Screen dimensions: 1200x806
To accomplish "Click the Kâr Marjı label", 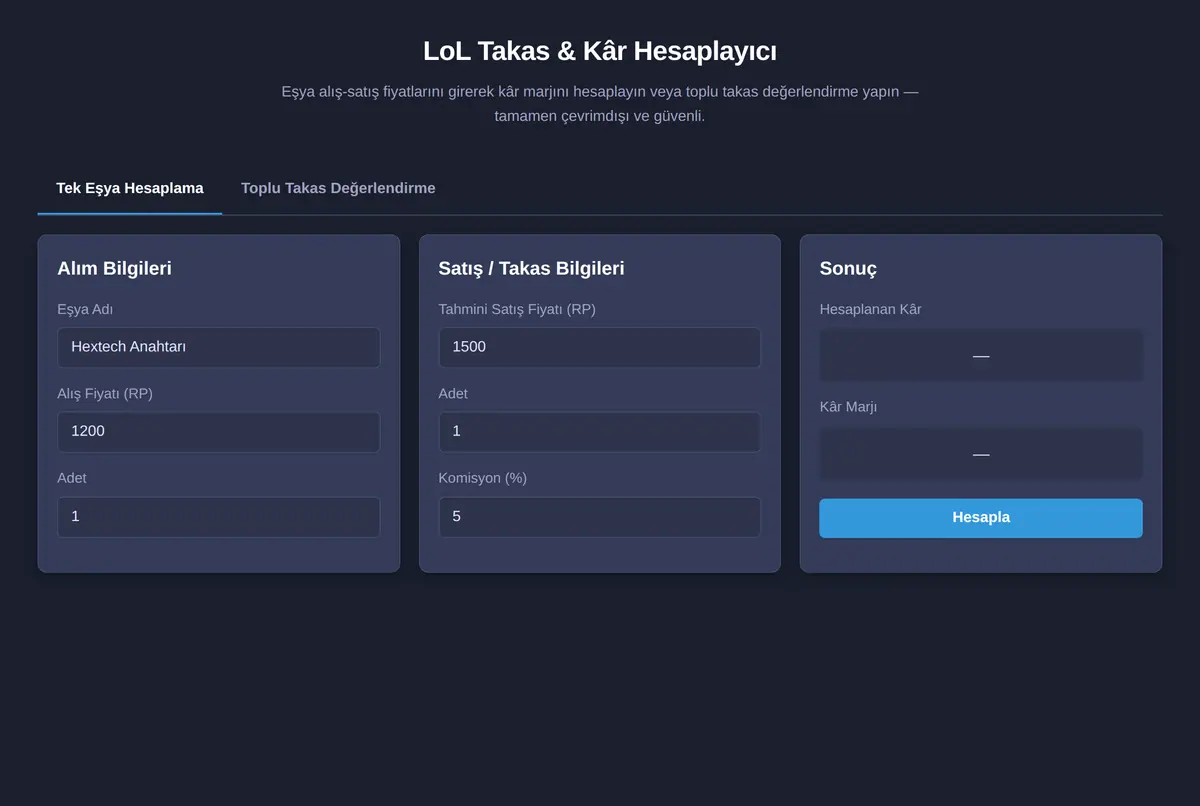I will coord(848,407).
